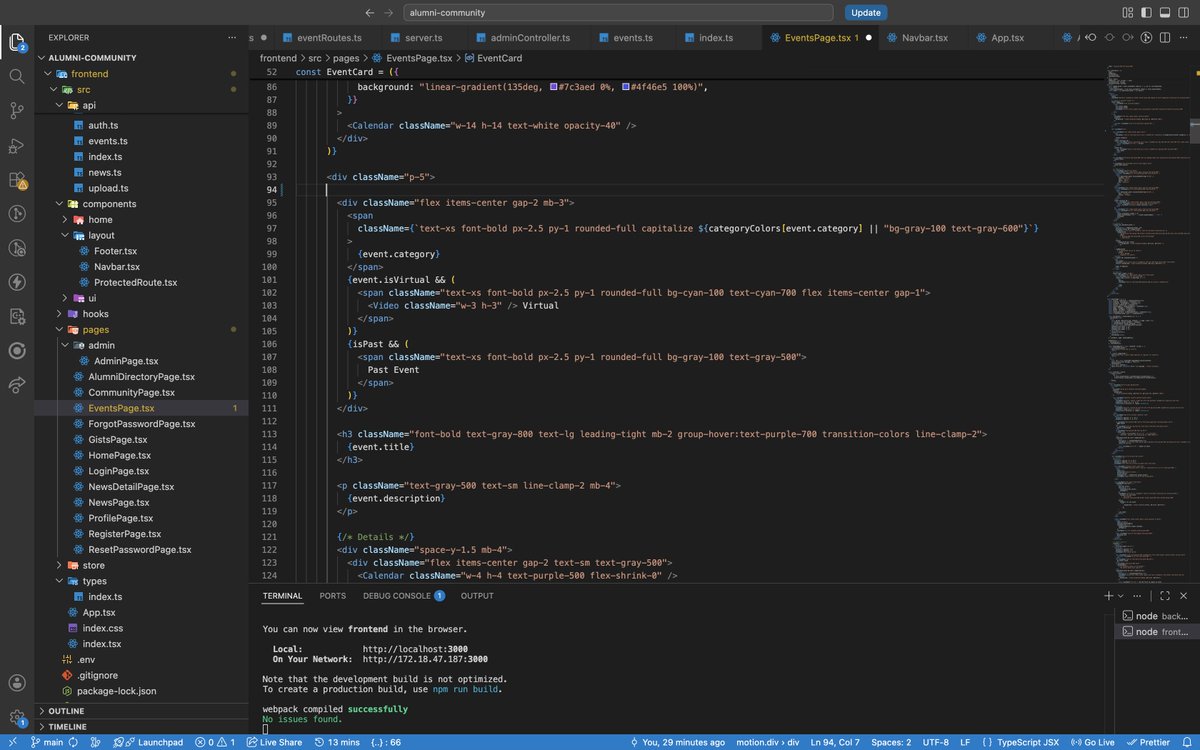Expand the ui folder
The height and width of the screenshot is (750, 1200).
pos(140,298)
